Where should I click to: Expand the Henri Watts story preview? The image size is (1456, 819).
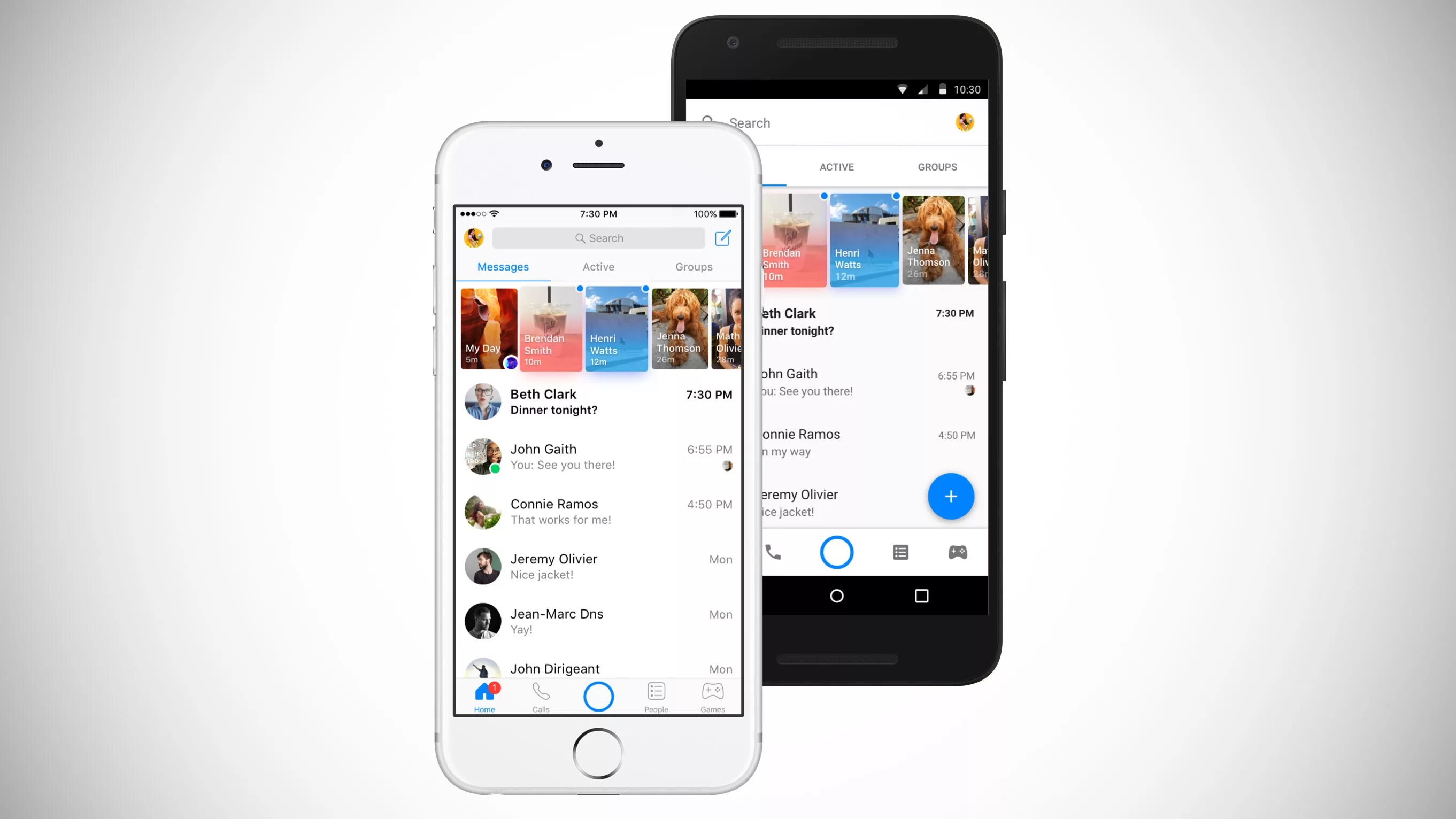(x=614, y=328)
